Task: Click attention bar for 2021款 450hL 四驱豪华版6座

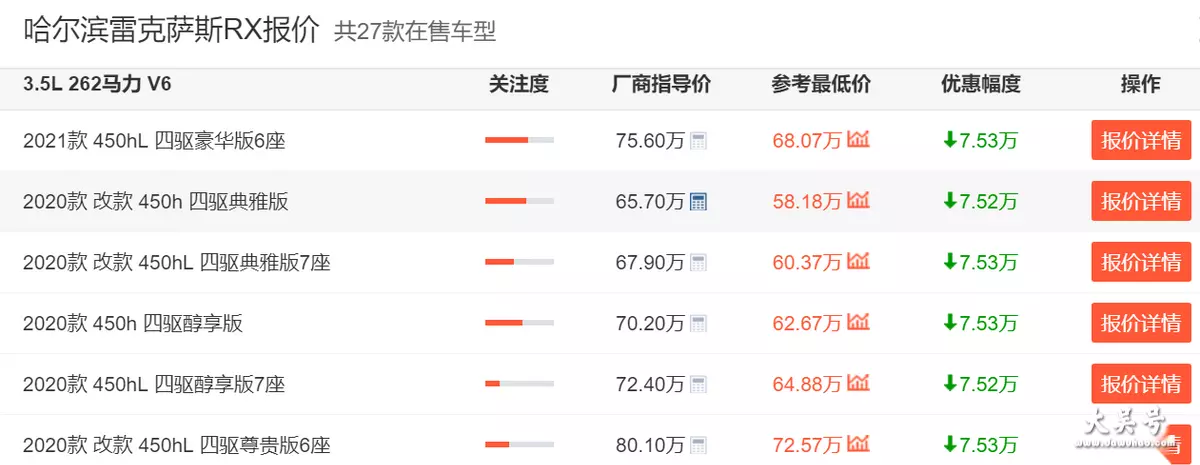Action: tap(519, 141)
